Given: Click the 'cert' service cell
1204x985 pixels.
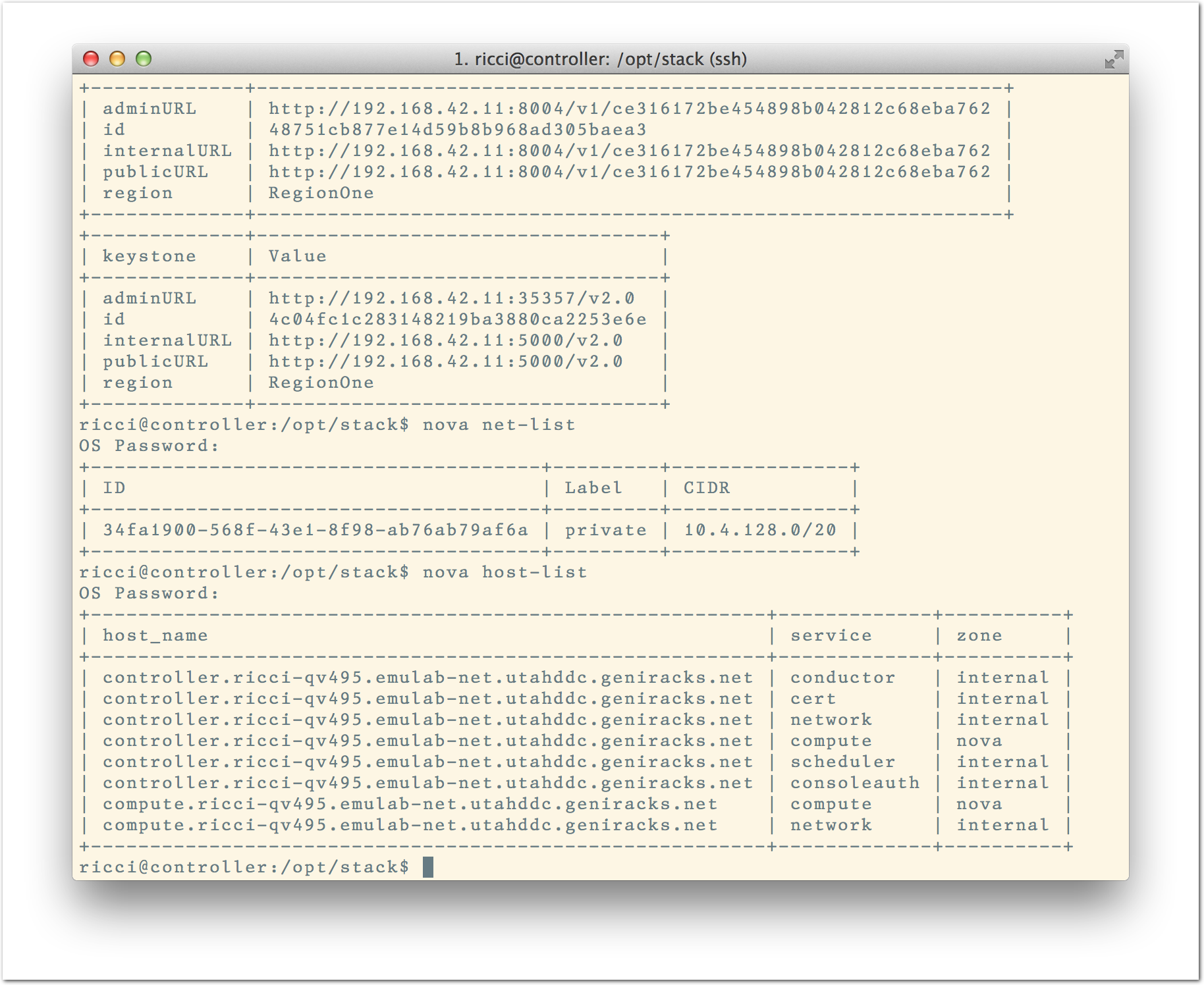Looking at the screenshot, I should coord(813,699).
